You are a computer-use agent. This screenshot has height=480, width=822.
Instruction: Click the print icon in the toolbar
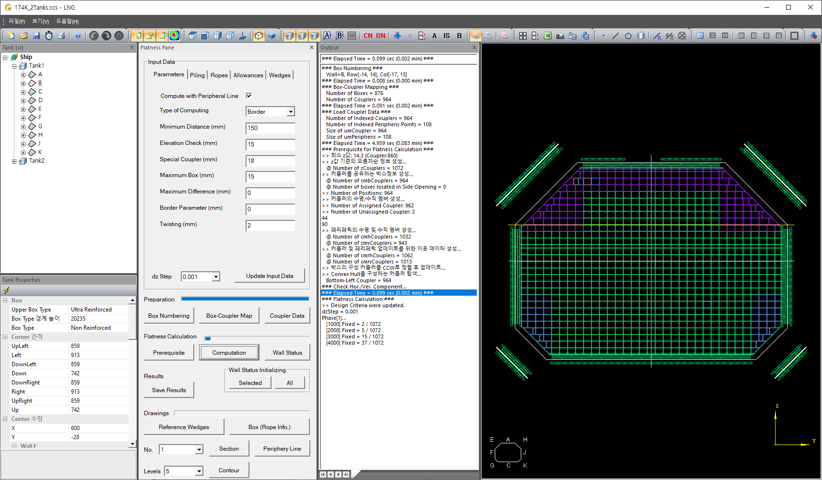click(61, 36)
